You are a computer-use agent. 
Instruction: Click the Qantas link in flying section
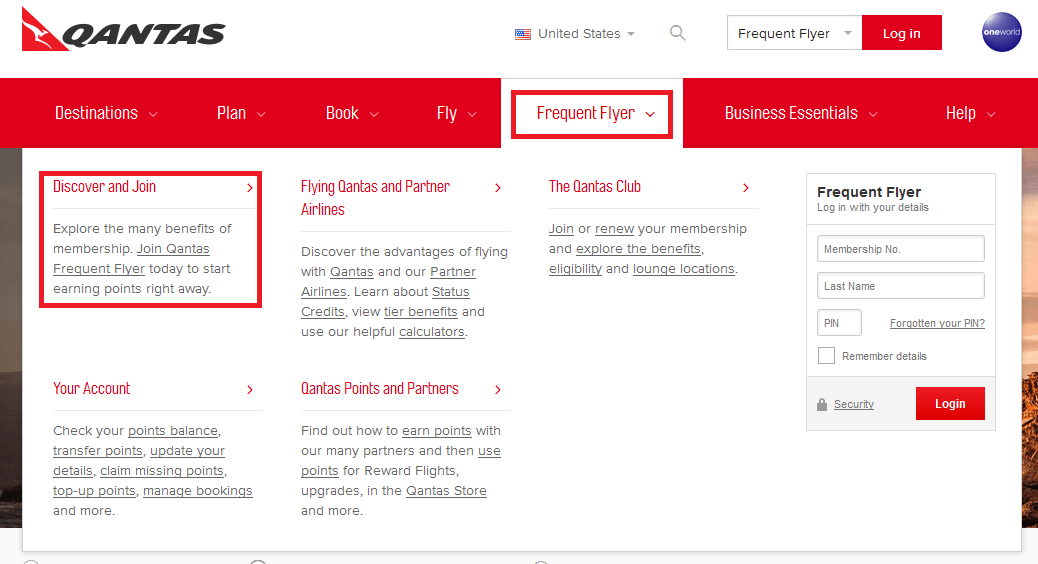tap(352, 272)
